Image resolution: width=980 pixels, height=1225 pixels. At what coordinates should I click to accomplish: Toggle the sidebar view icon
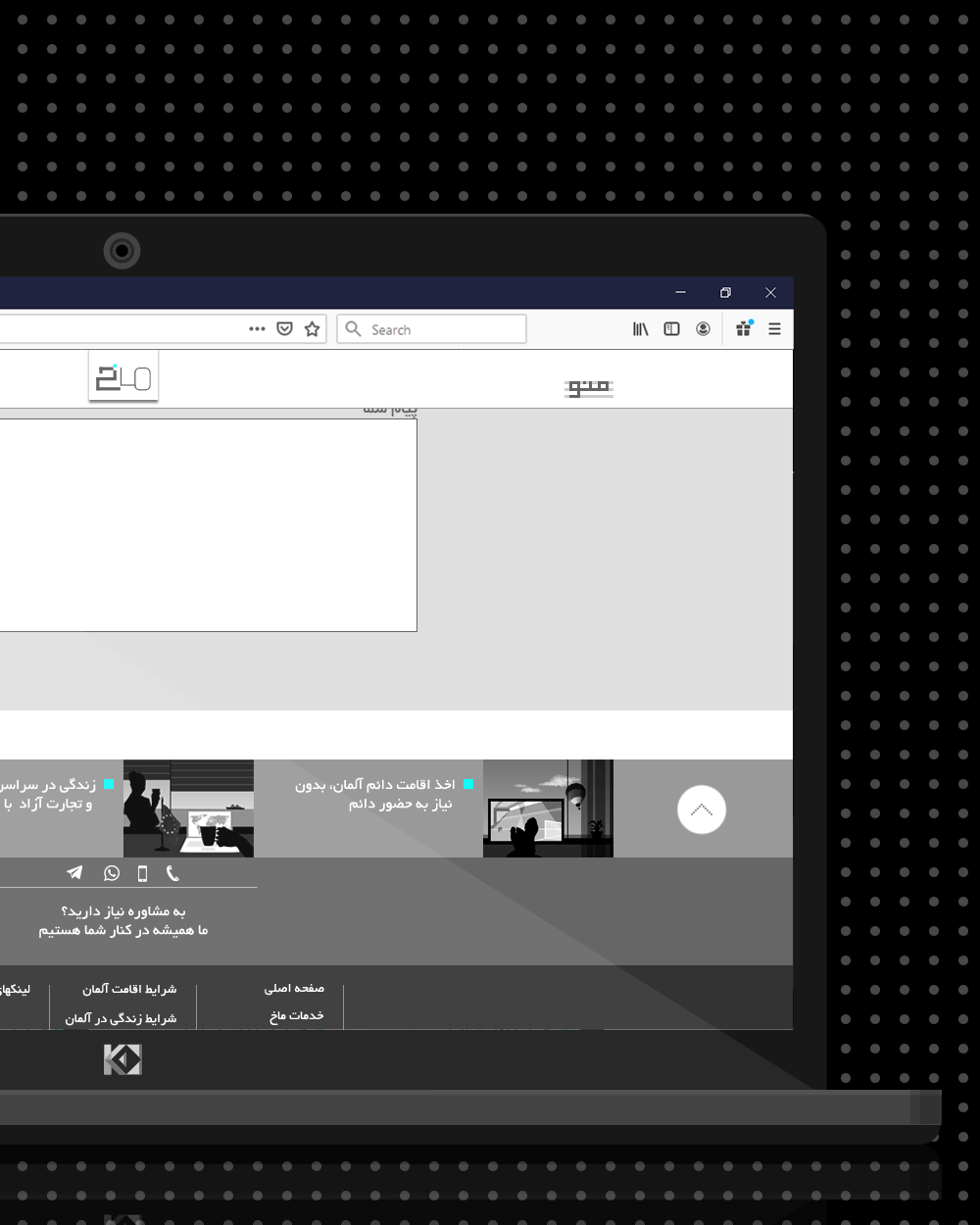click(671, 329)
